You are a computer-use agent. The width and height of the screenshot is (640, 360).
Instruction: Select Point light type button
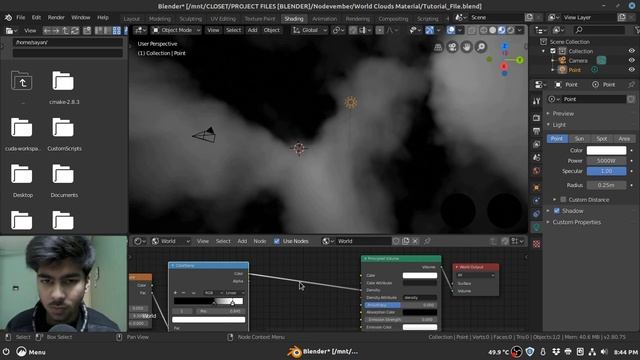point(557,139)
